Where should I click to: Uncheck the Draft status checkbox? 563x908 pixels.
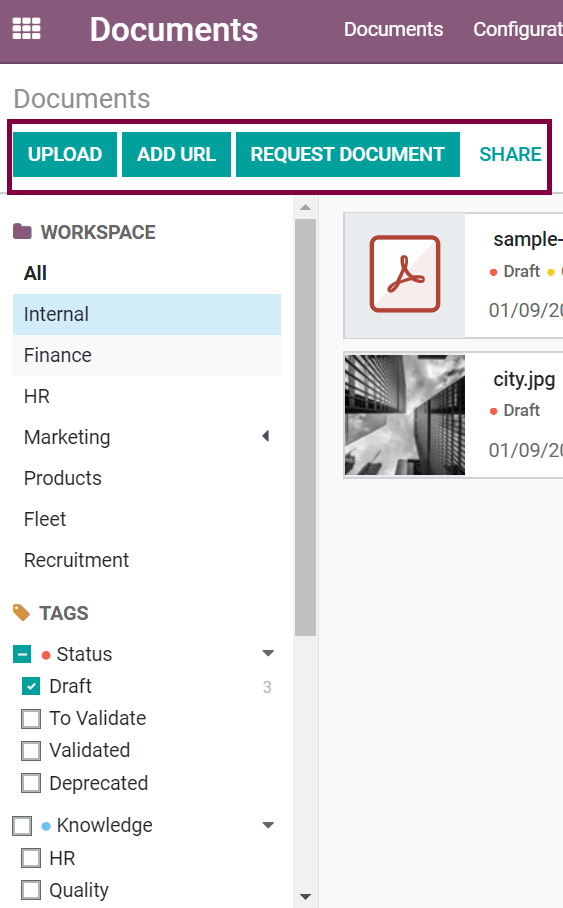[31, 686]
